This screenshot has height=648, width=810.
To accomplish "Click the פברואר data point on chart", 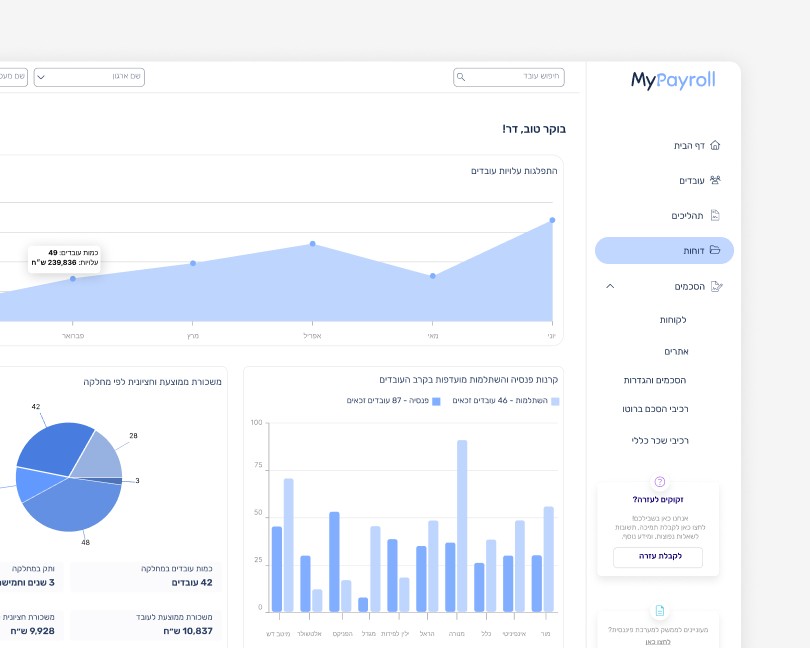I will tap(73, 279).
